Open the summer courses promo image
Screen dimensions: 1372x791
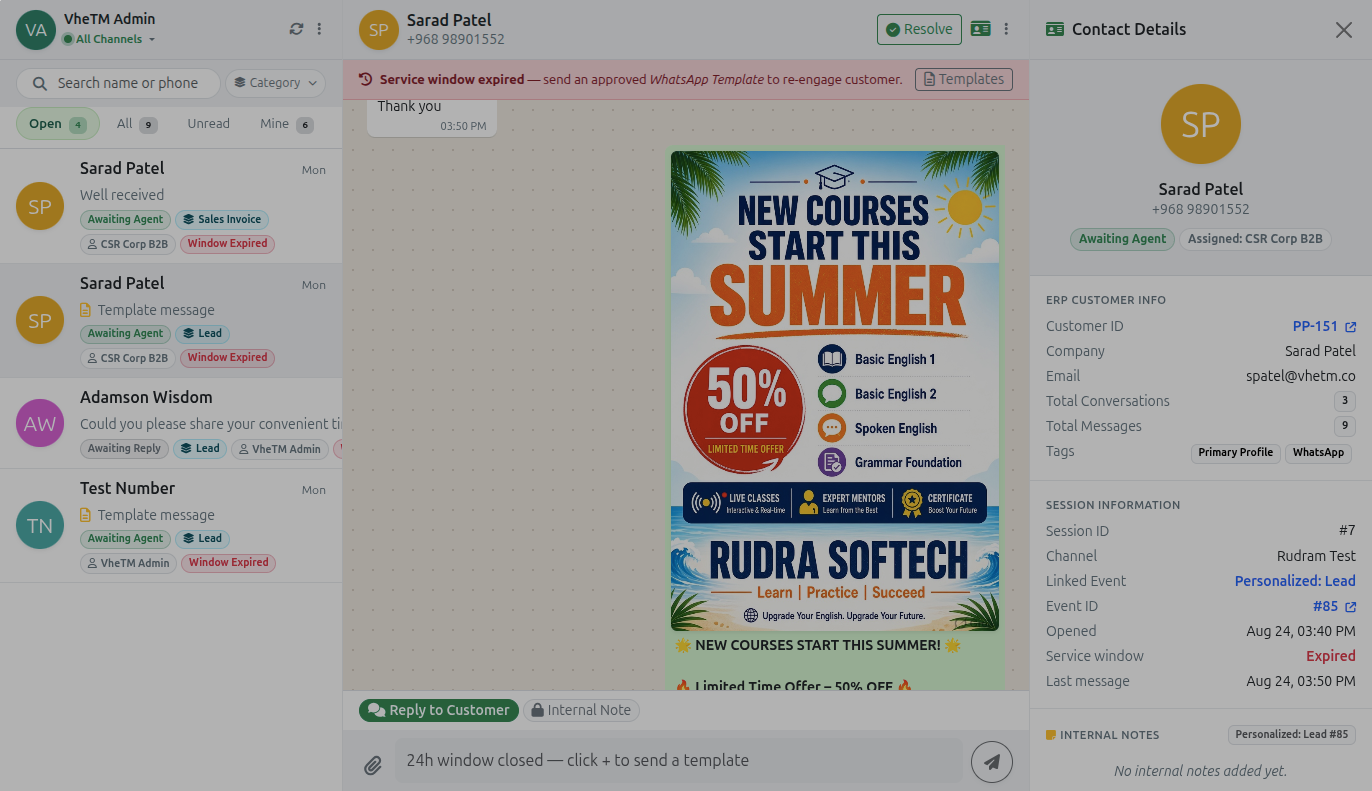(x=835, y=391)
